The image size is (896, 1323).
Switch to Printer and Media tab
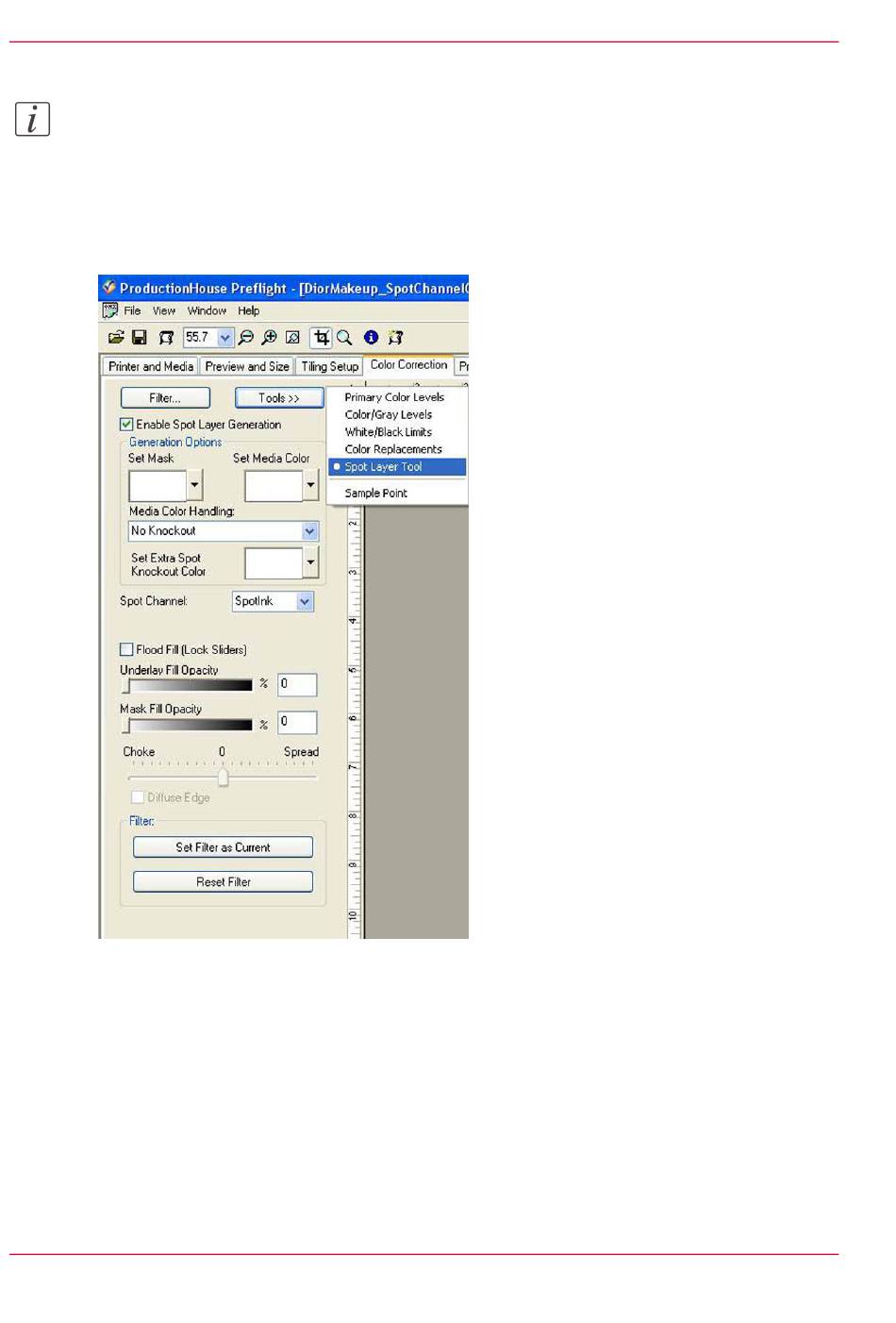151,366
